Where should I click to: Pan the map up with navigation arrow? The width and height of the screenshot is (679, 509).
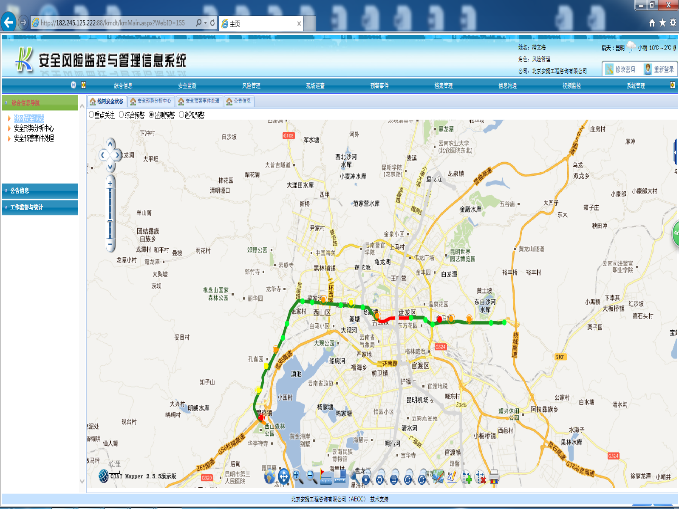[x=110, y=143]
